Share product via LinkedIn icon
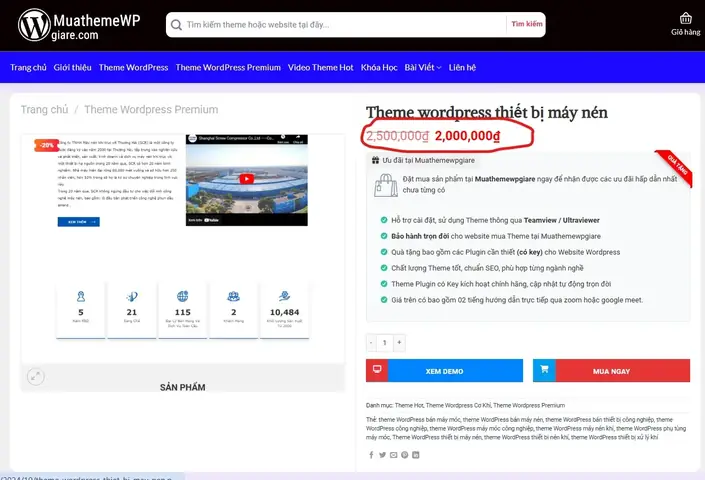The image size is (705, 480). (416, 455)
